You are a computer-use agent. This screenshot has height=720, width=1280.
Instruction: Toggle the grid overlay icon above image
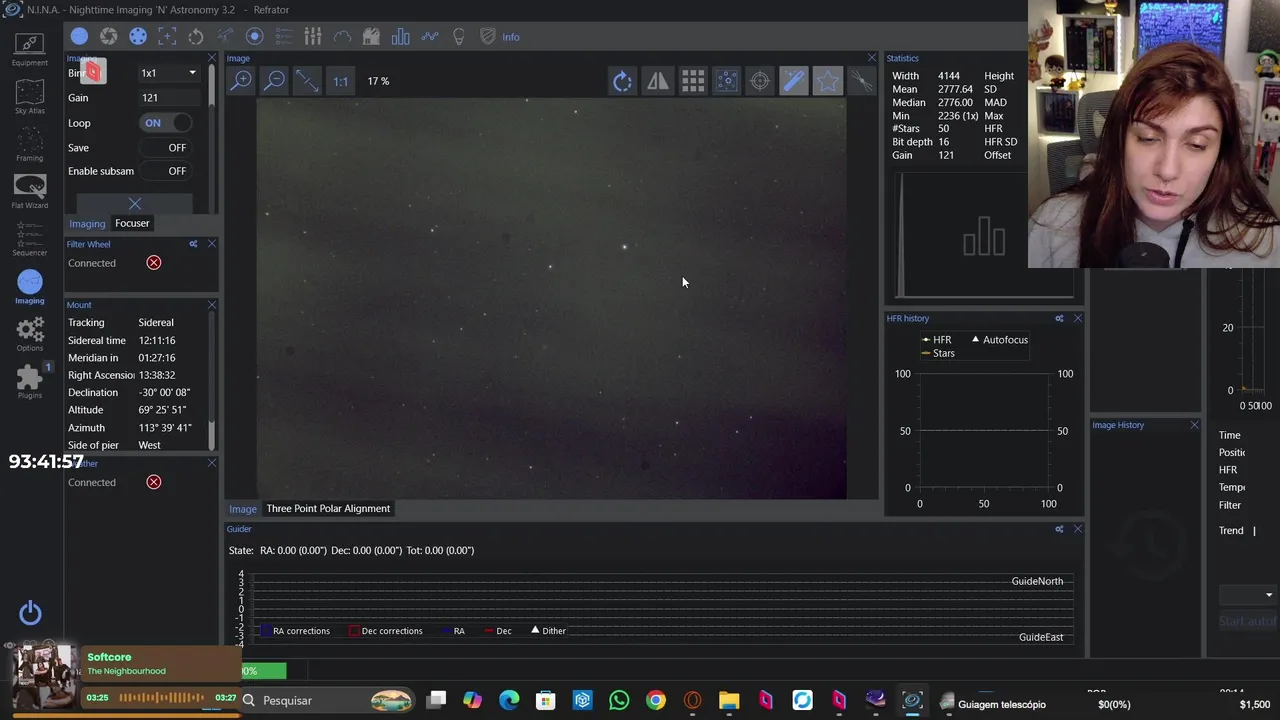(692, 81)
